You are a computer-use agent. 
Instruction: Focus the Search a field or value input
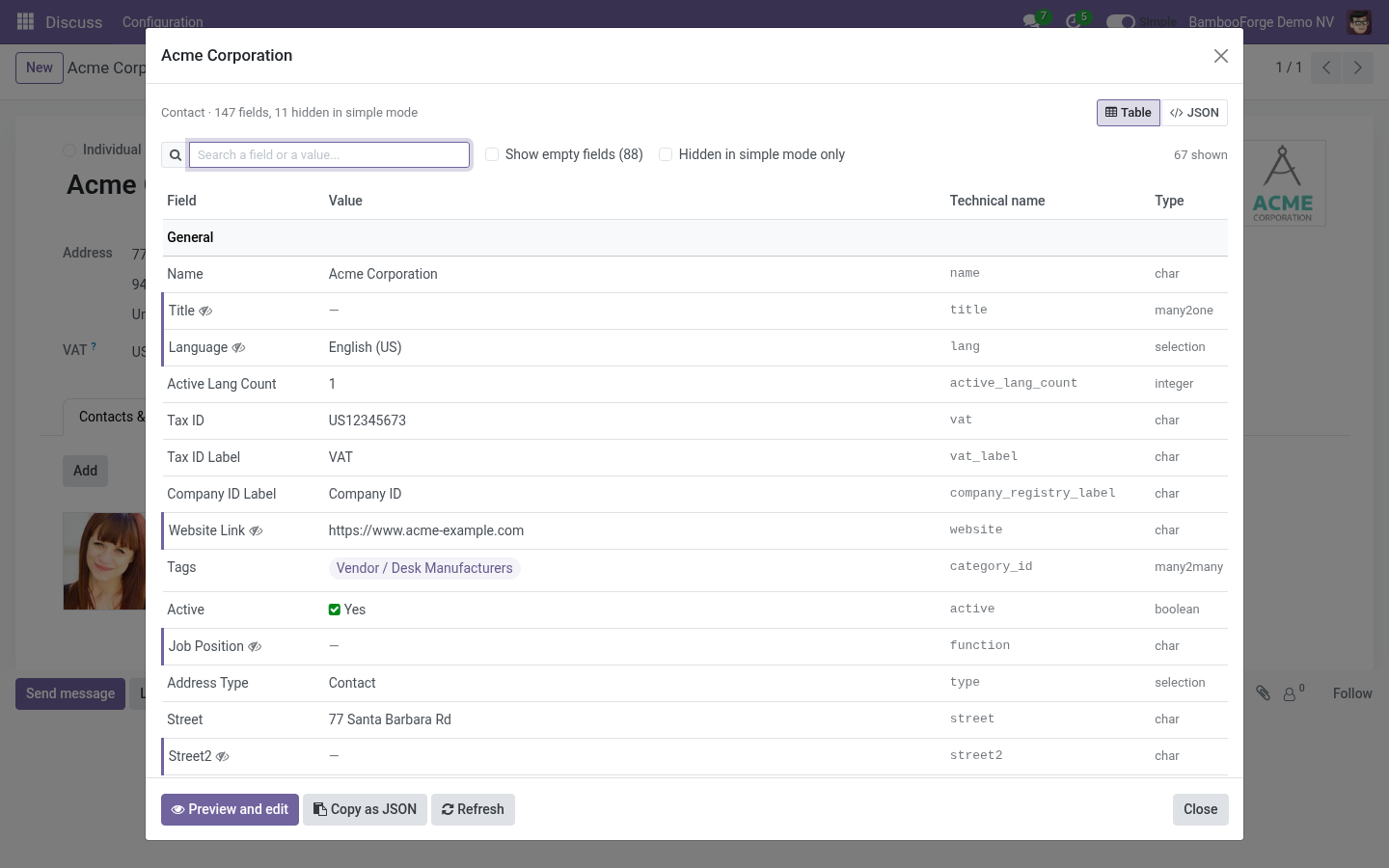[329, 154]
